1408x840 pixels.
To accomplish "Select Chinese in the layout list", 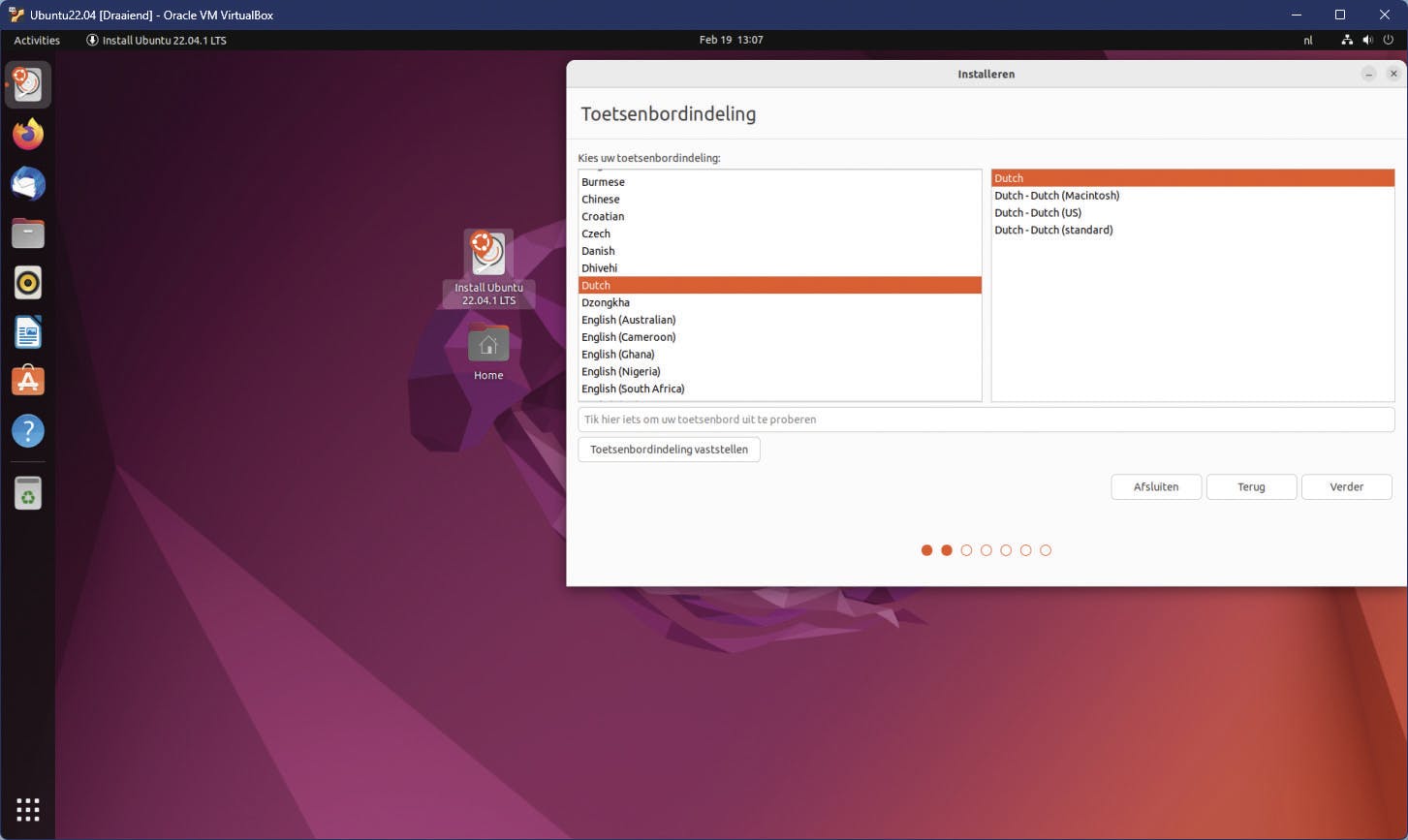I will [780, 200].
